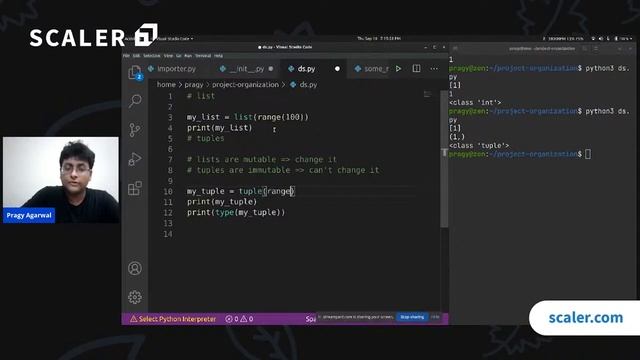Open the Accounts menu icon
The height and width of the screenshot is (360, 640).
tap(135, 268)
